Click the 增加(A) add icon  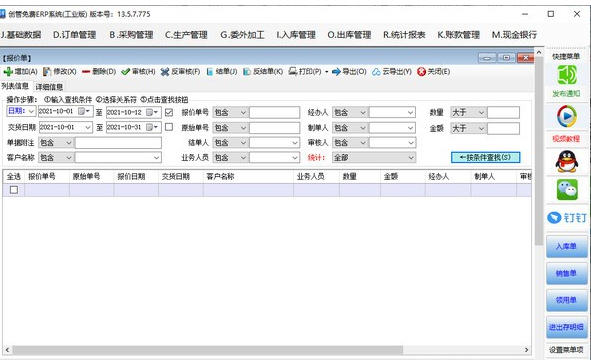(x=8, y=72)
